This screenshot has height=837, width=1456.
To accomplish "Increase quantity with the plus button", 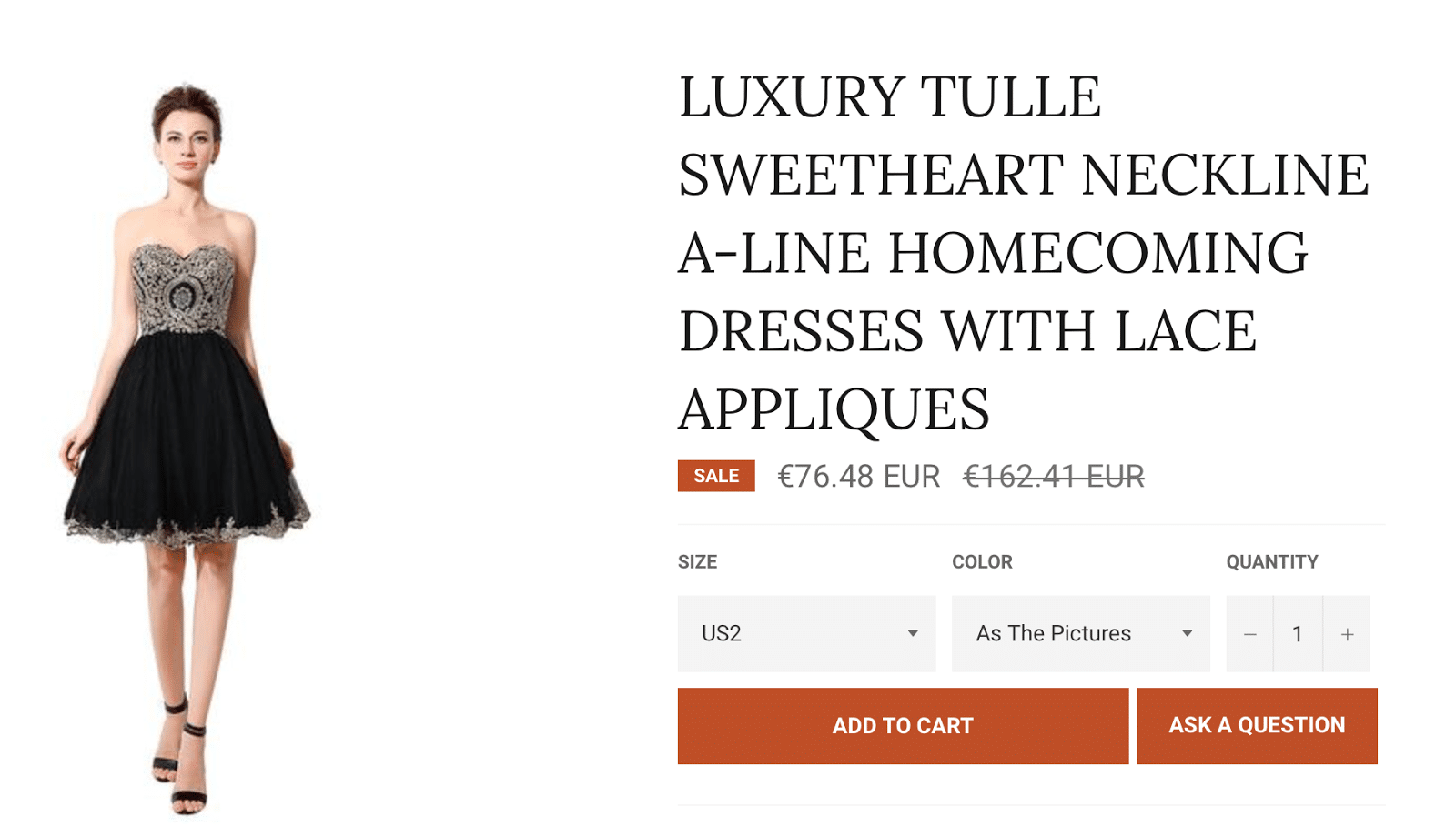I will pyautogui.click(x=1347, y=634).
